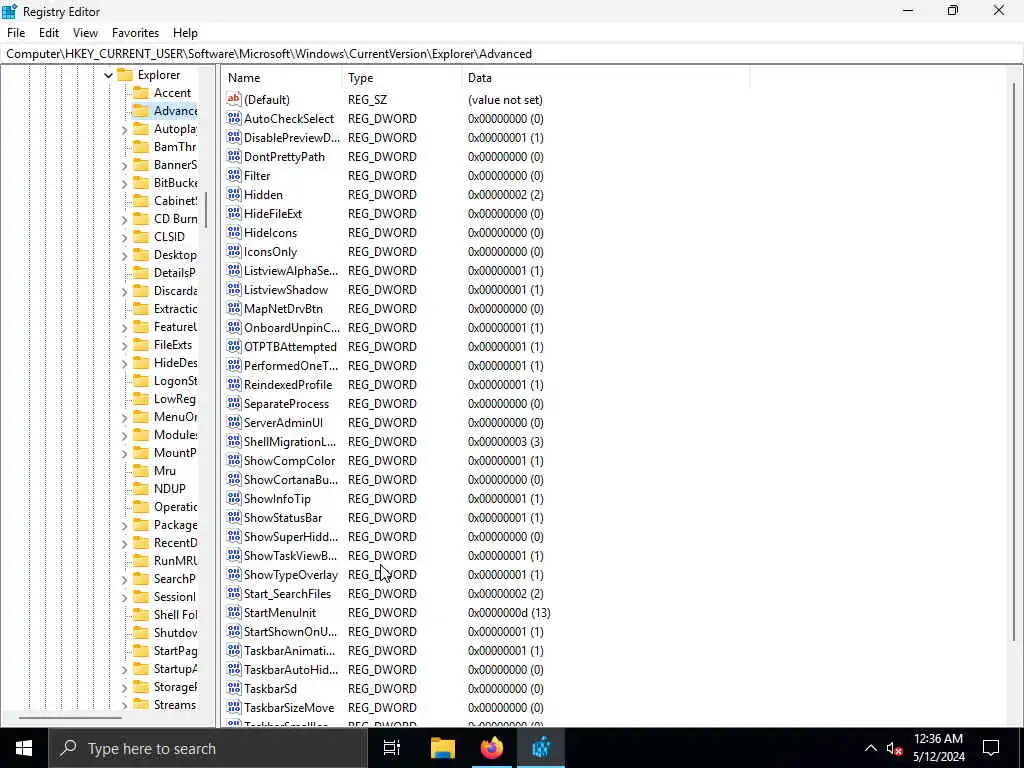Click the DWORD icon for ListviewShadow
This screenshot has height=768, width=1024.
(234, 289)
